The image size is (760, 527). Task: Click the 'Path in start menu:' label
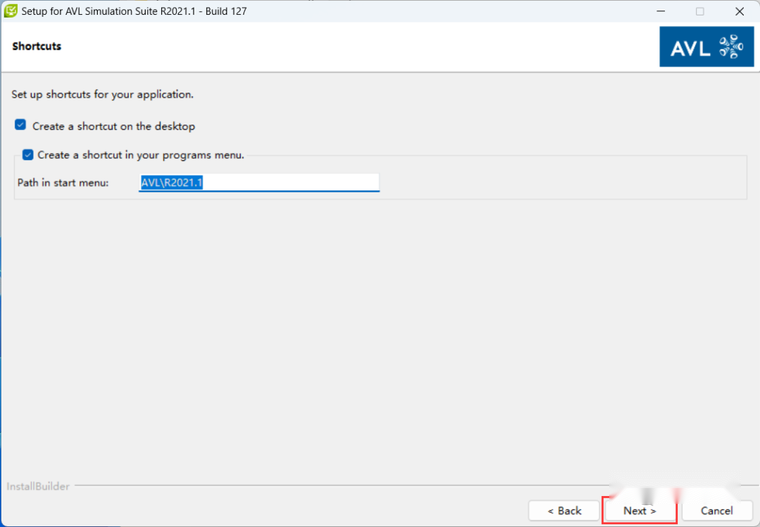[x=63, y=183]
